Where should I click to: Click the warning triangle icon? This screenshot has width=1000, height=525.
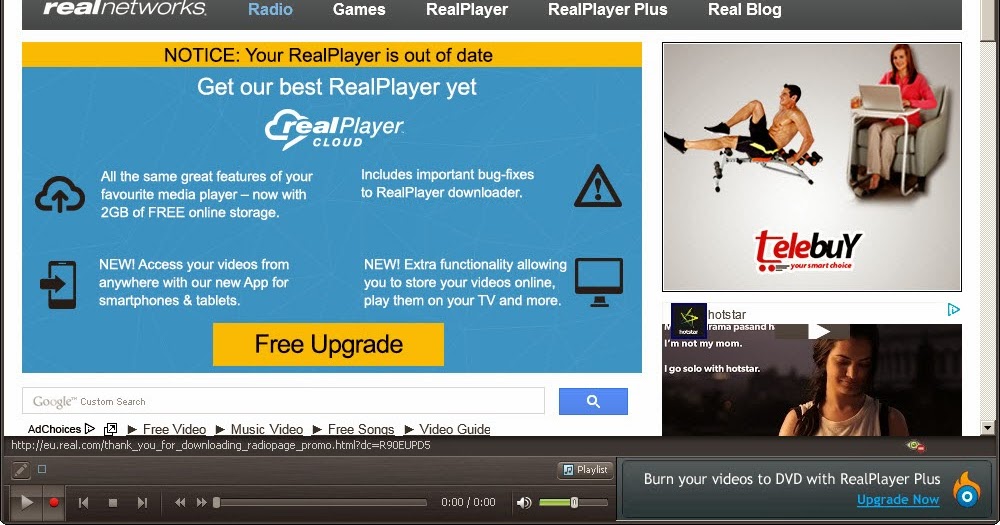point(598,186)
